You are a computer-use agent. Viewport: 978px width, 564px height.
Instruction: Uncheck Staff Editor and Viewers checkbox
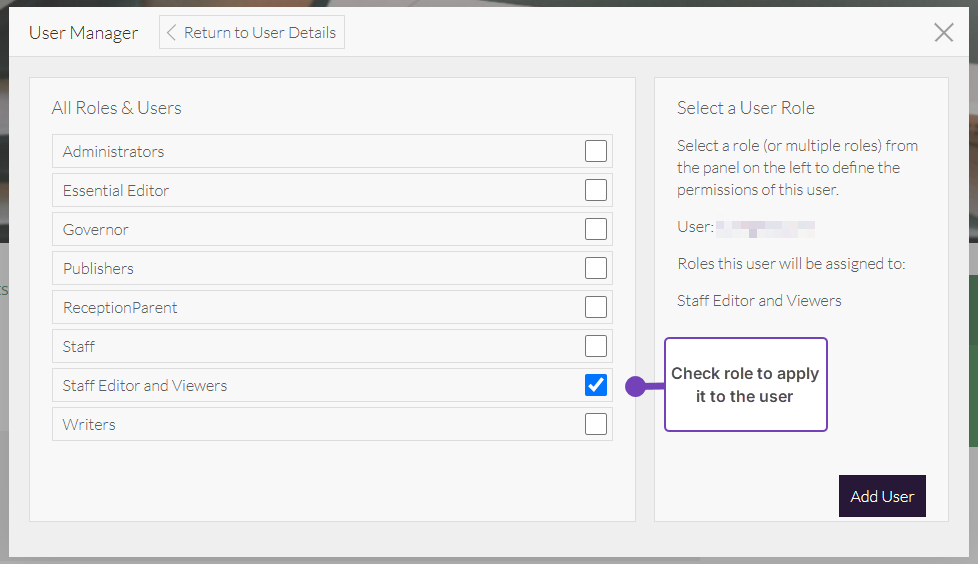[x=596, y=385]
